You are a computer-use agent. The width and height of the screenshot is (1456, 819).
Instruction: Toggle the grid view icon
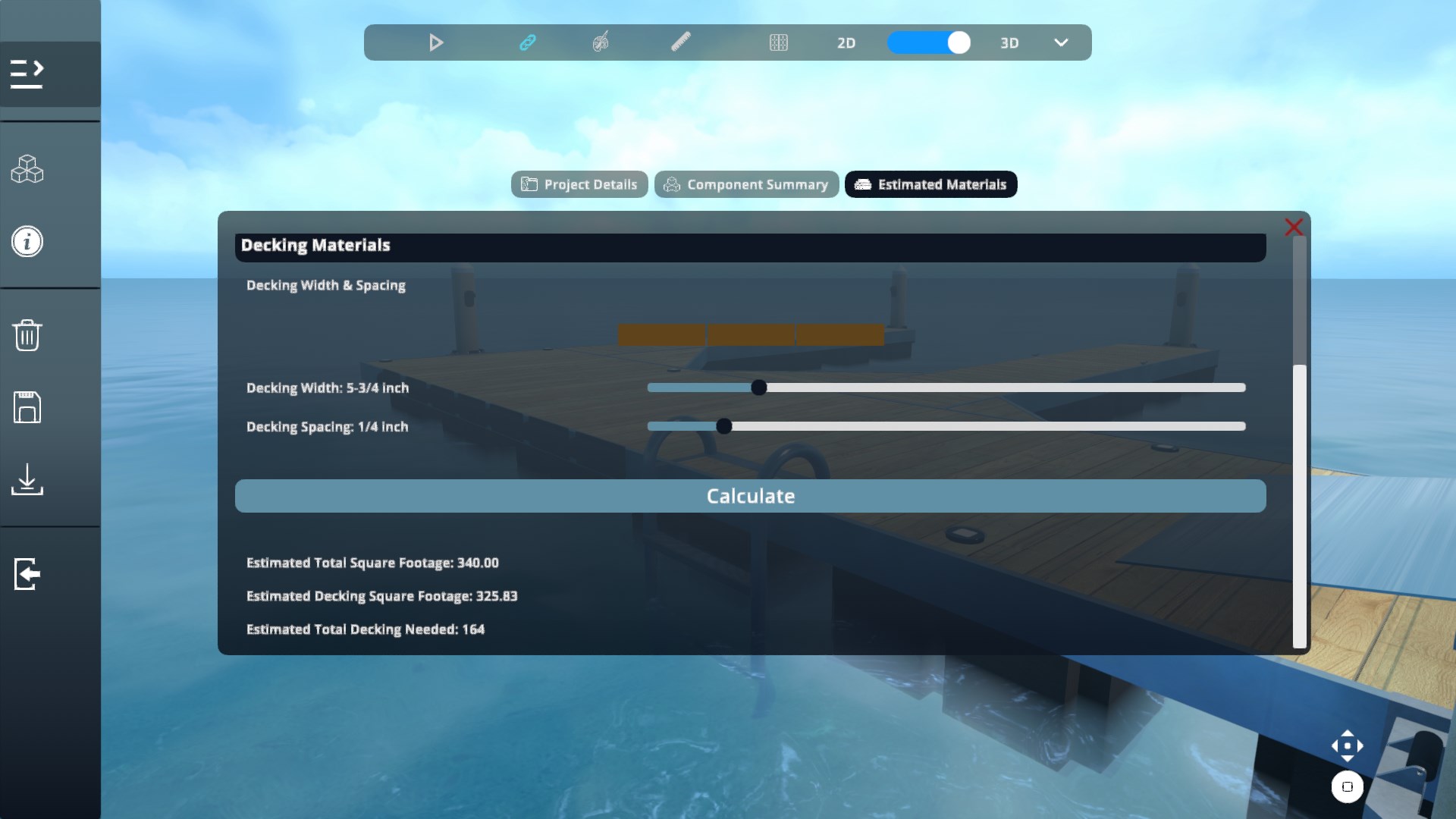tap(779, 42)
